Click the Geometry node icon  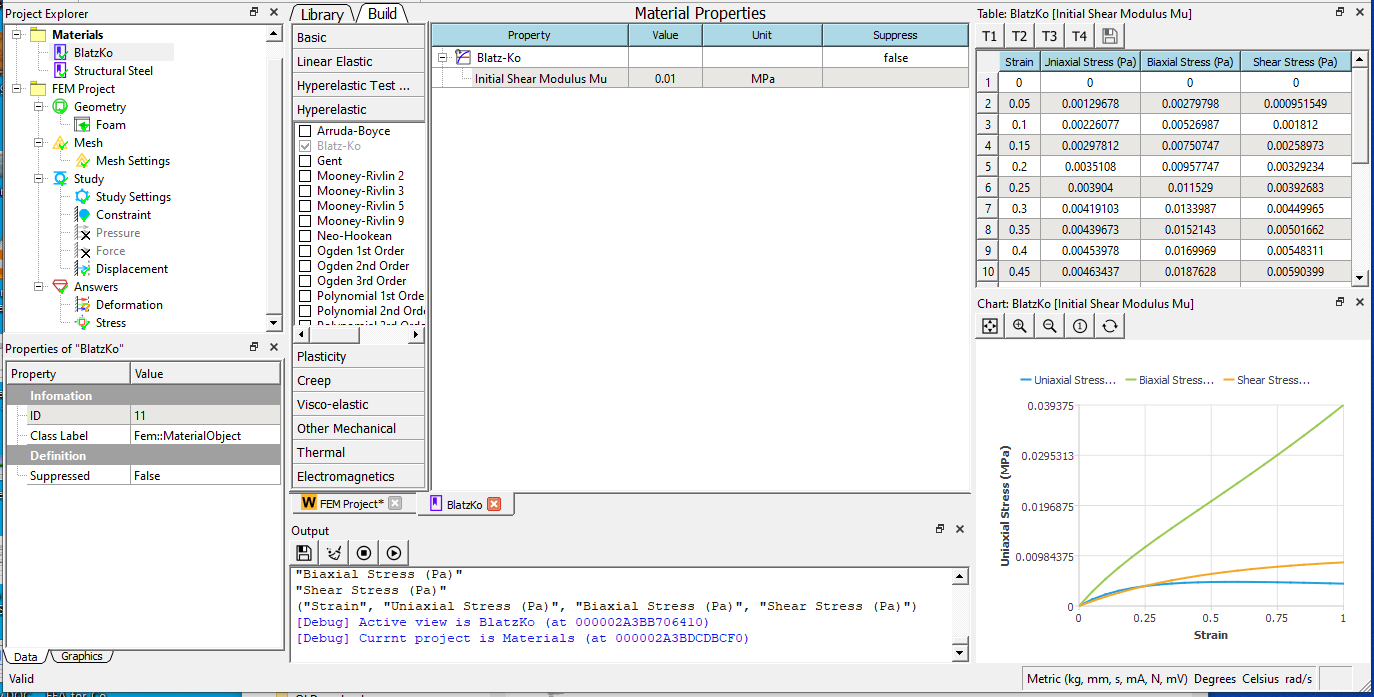pos(61,107)
